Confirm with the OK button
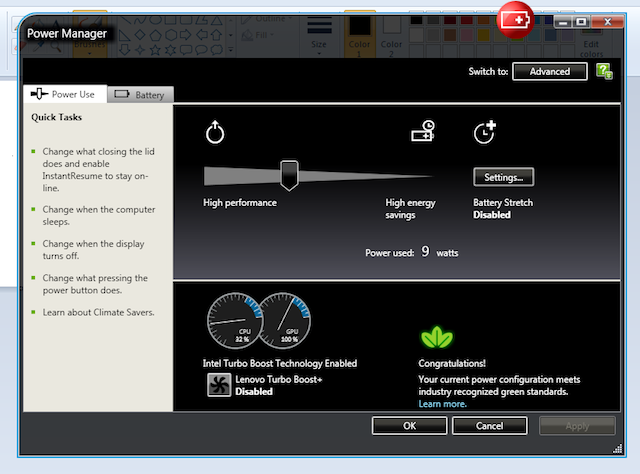640x474 pixels. (x=409, y=426)
